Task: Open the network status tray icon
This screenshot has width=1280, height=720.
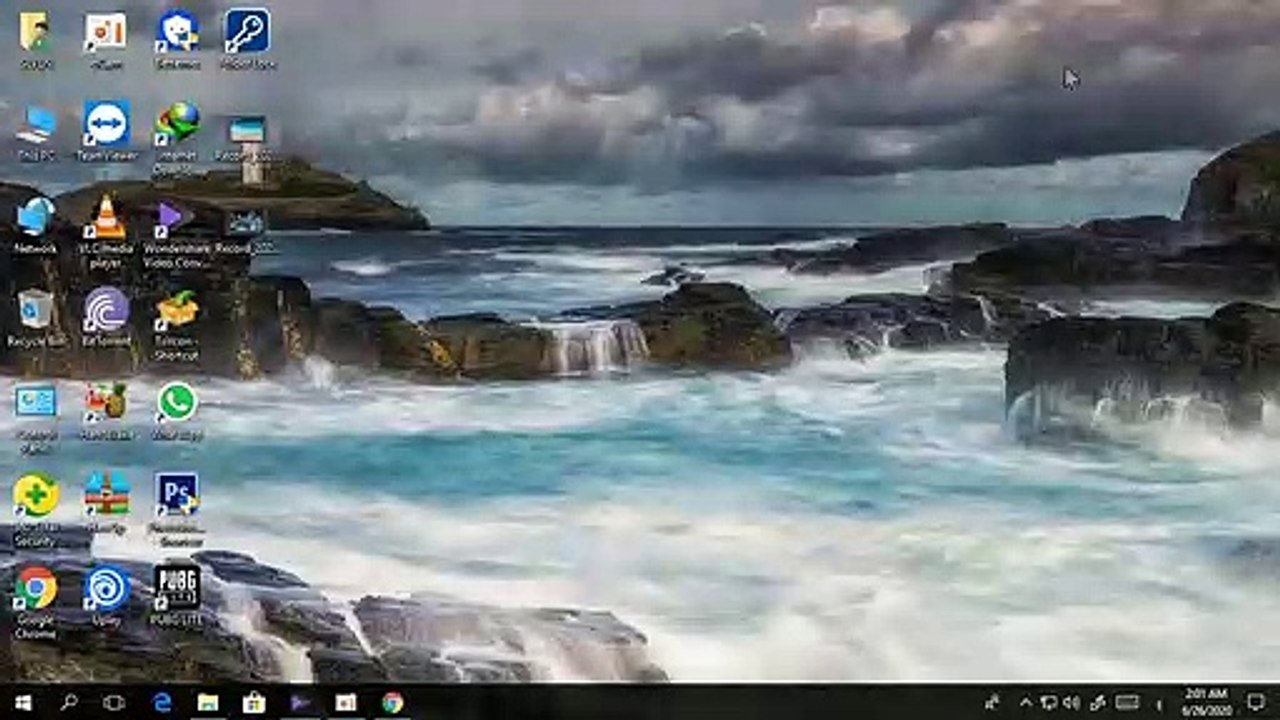Action: [x=1049, y=702]
